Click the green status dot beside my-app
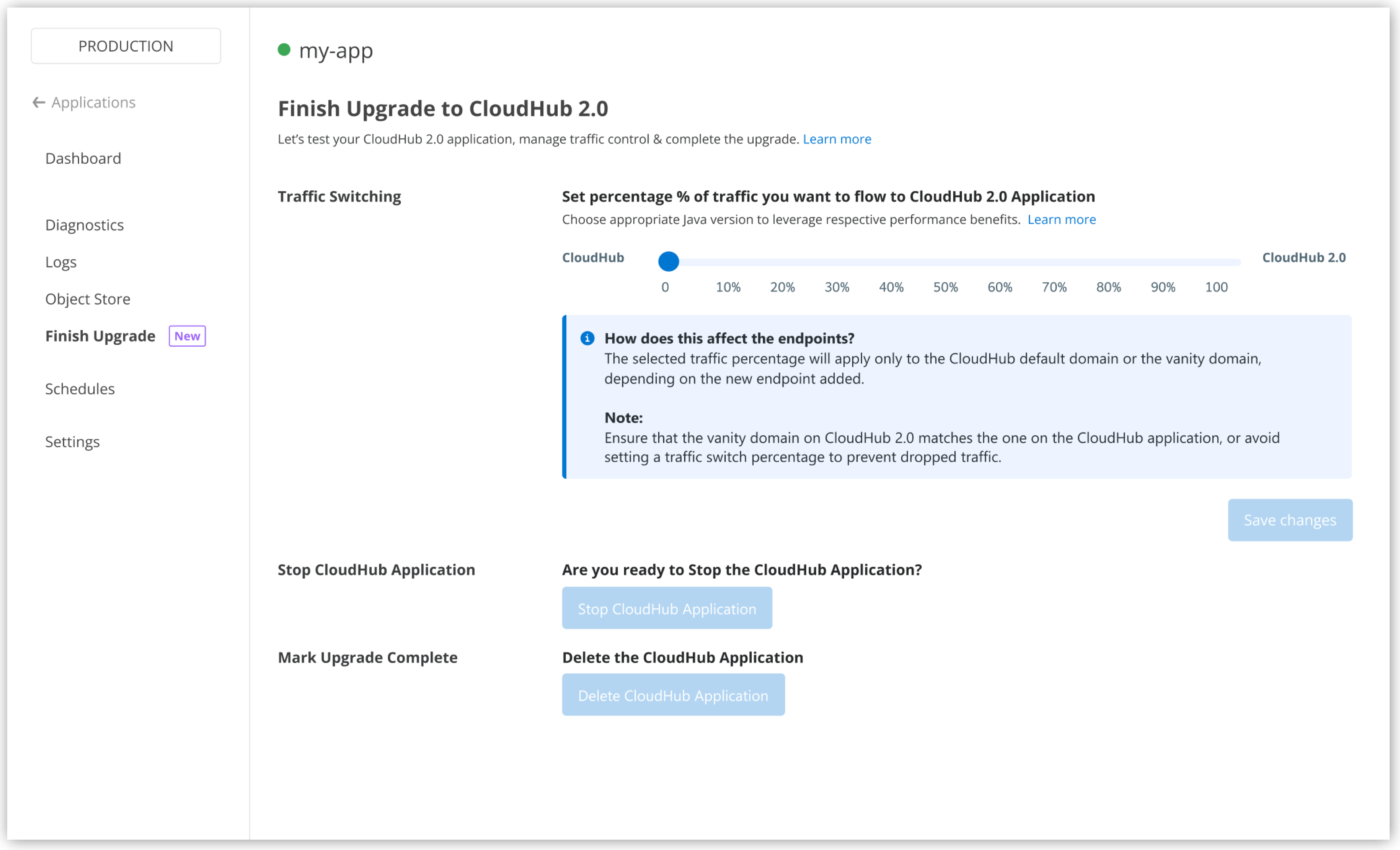 coord(285,50)
